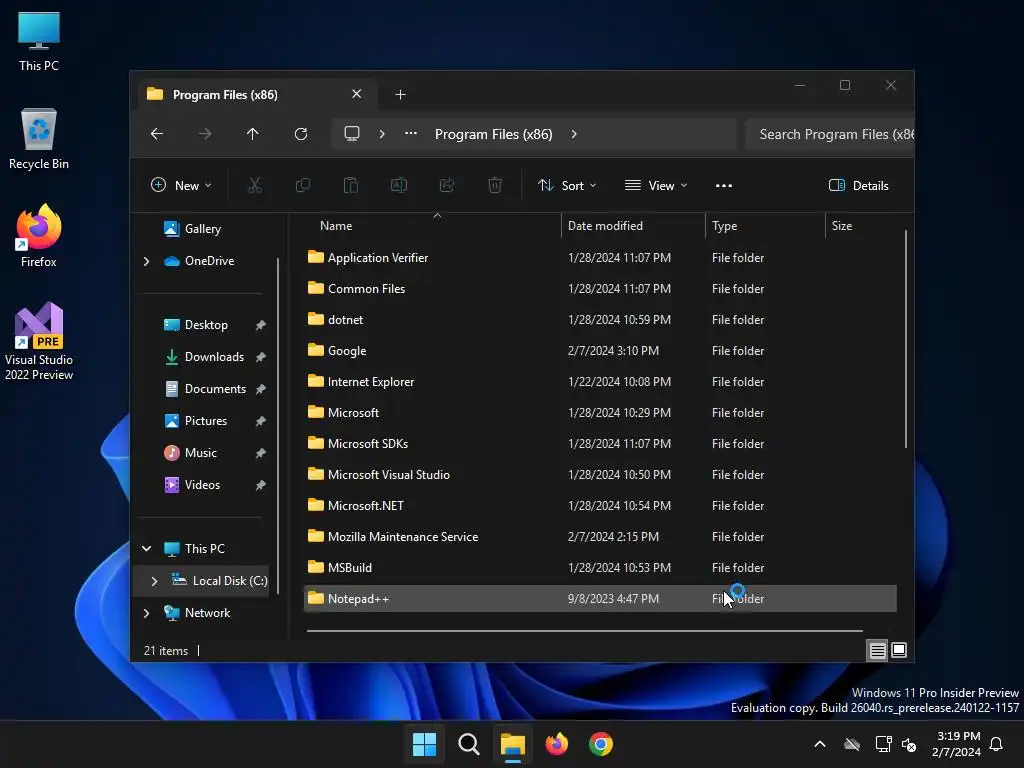The width and height of the screenshot is (1024, 768).
Task: Click the horizontal scrollbar below file list
Action: pos(584,631)
